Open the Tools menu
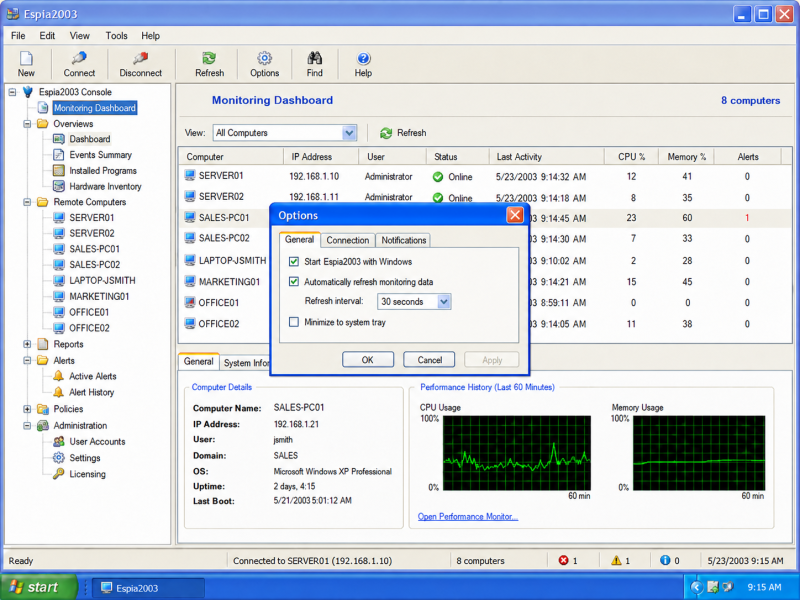 116,36
